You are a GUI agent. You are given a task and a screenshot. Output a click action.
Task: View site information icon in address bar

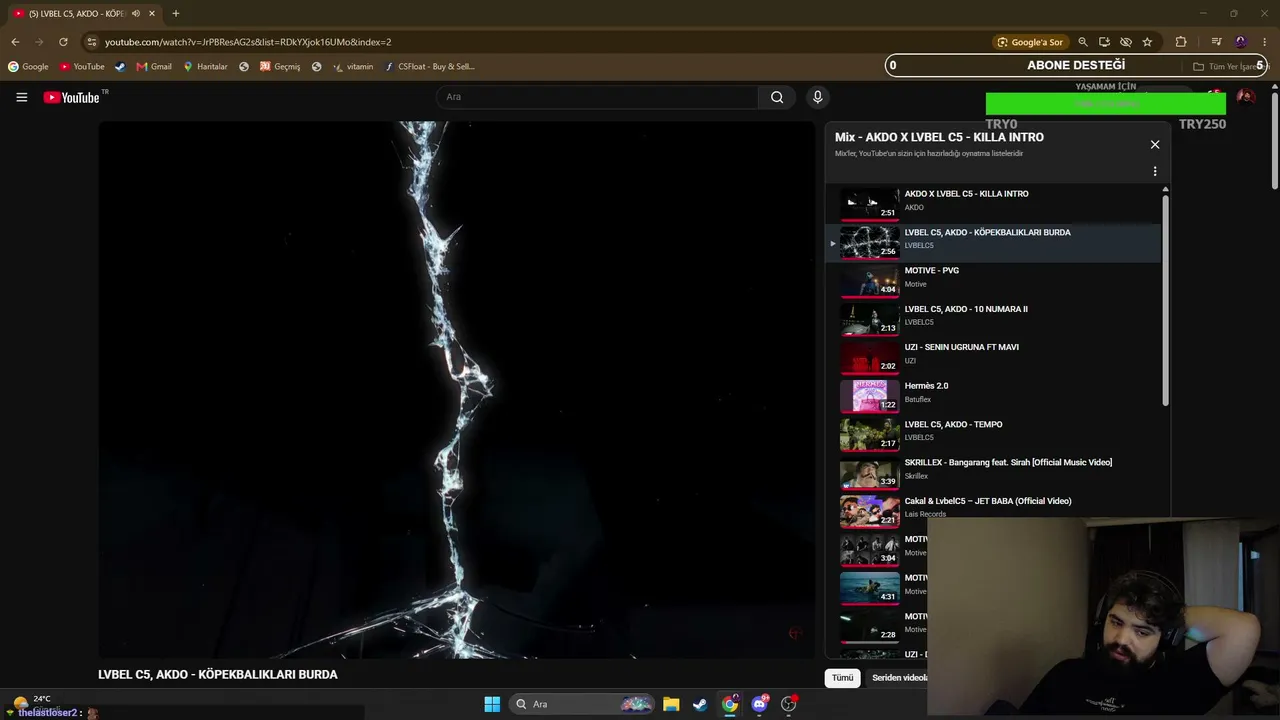pos(91,42)
